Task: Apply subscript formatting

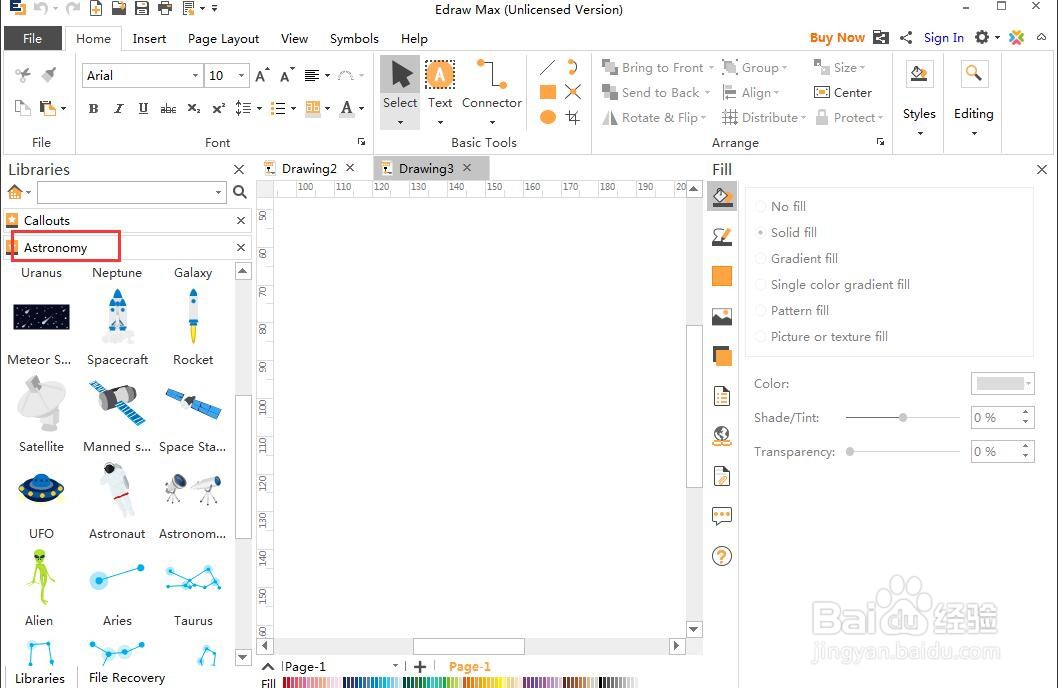Action: (194, 108)
